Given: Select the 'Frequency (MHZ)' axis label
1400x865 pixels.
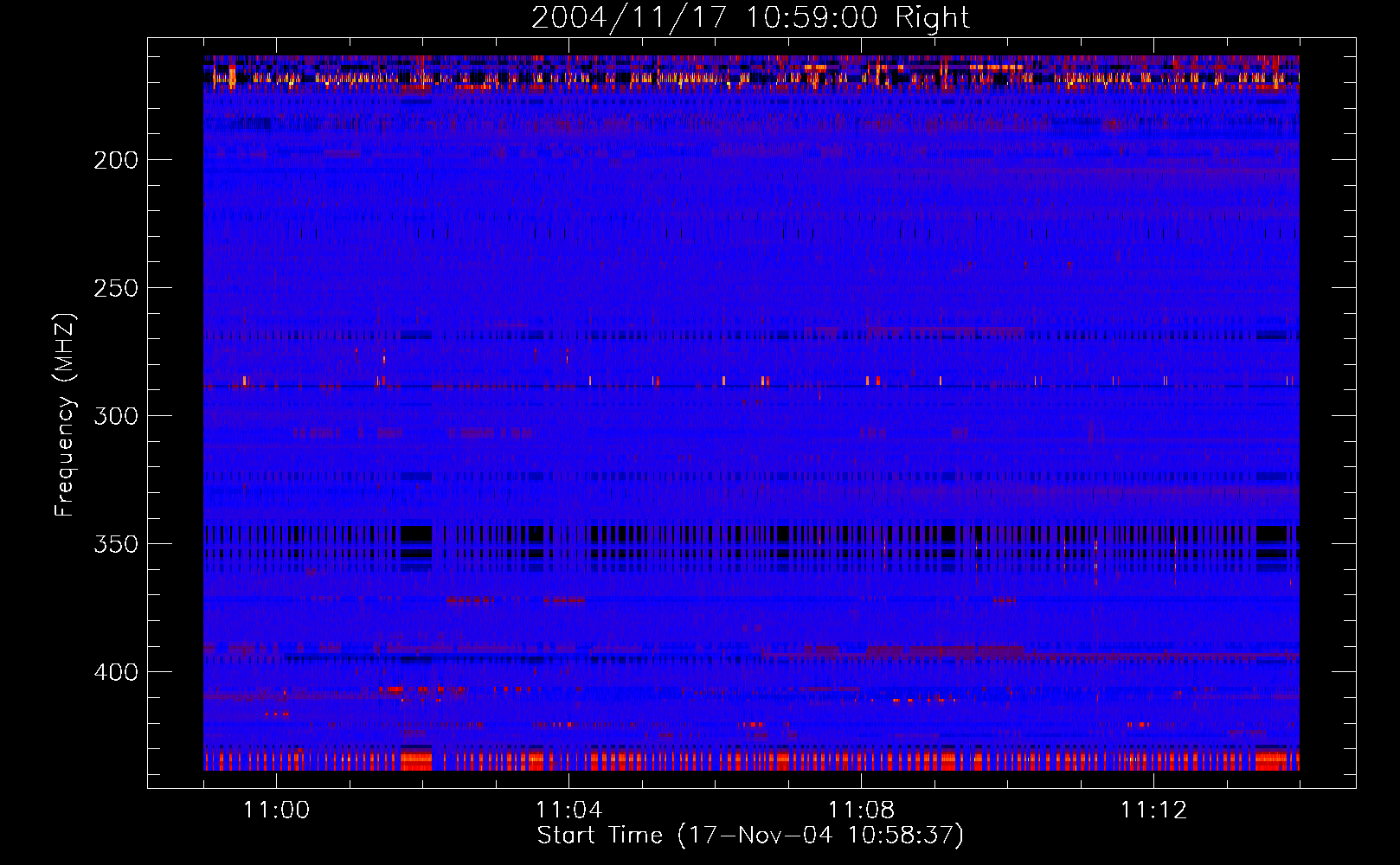Looking at the screenshot, I should coord(65,415).
